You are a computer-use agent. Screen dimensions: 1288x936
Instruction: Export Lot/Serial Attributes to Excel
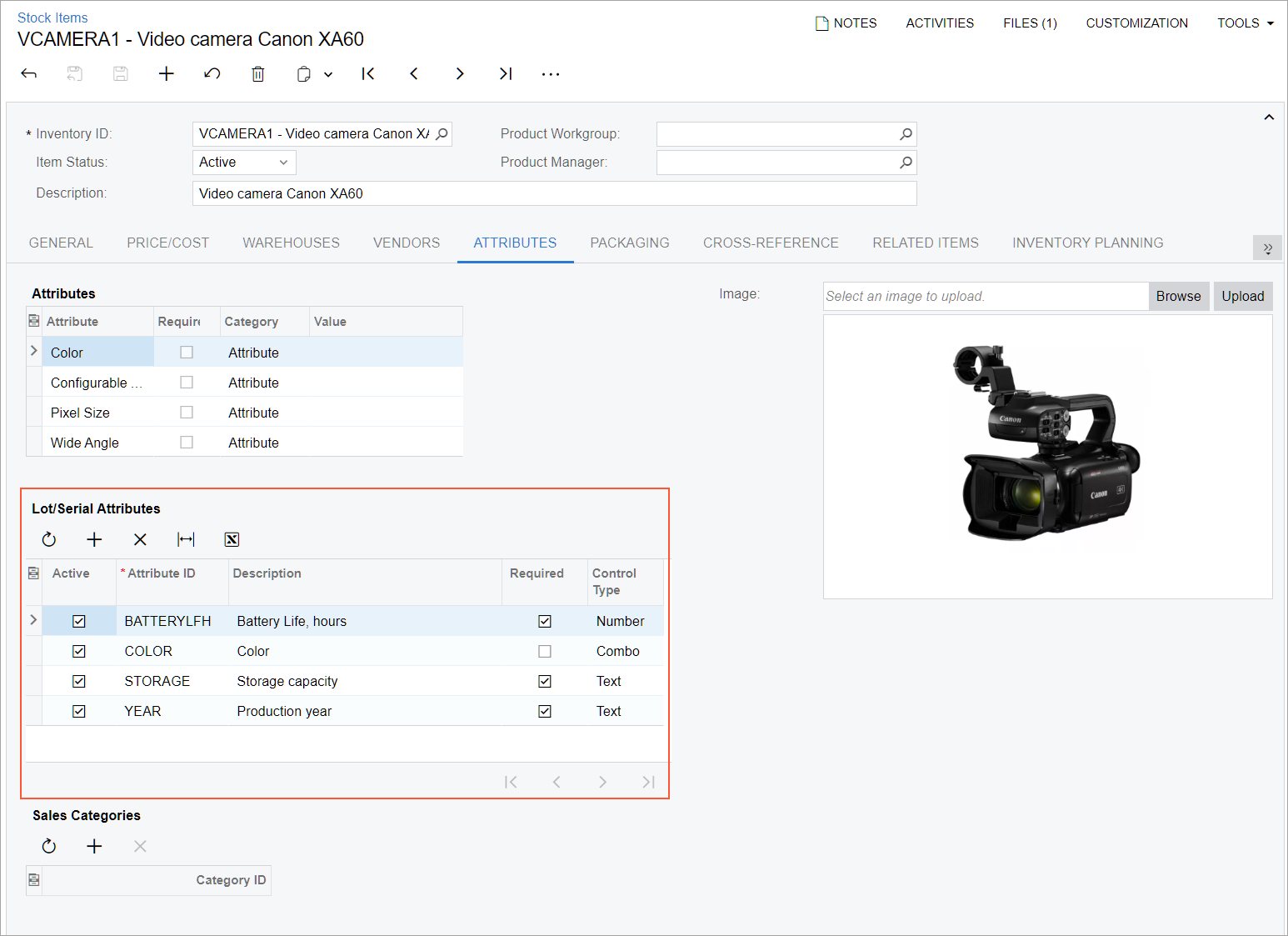click(x=232, y=539)
